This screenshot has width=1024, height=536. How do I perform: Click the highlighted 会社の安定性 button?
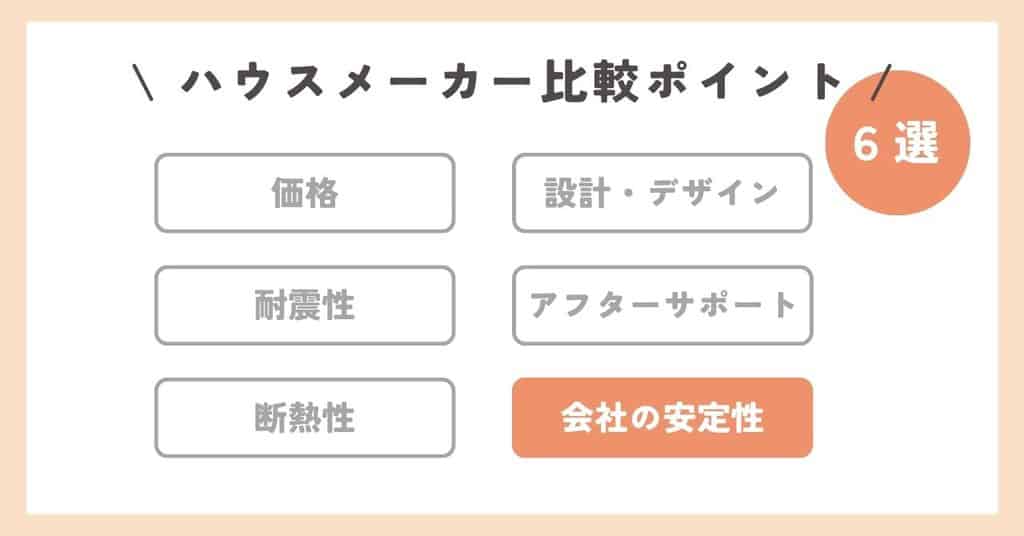(x=662, y=418)
